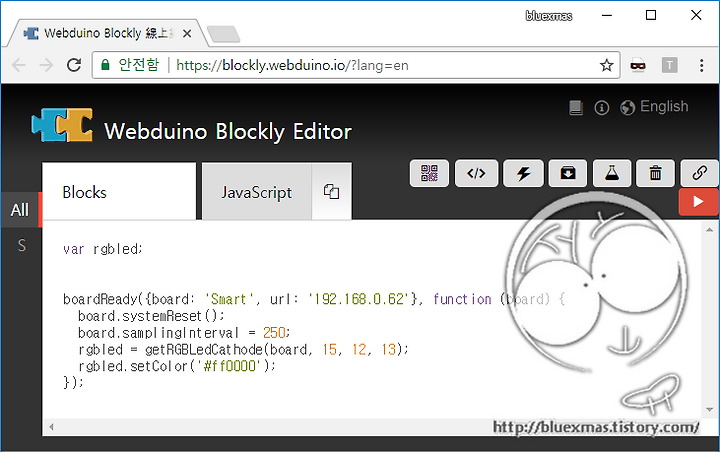Viewport: 720px width, 452px height.
Task: Switch to the JavaScript tab
Action: tap(256, 192)
